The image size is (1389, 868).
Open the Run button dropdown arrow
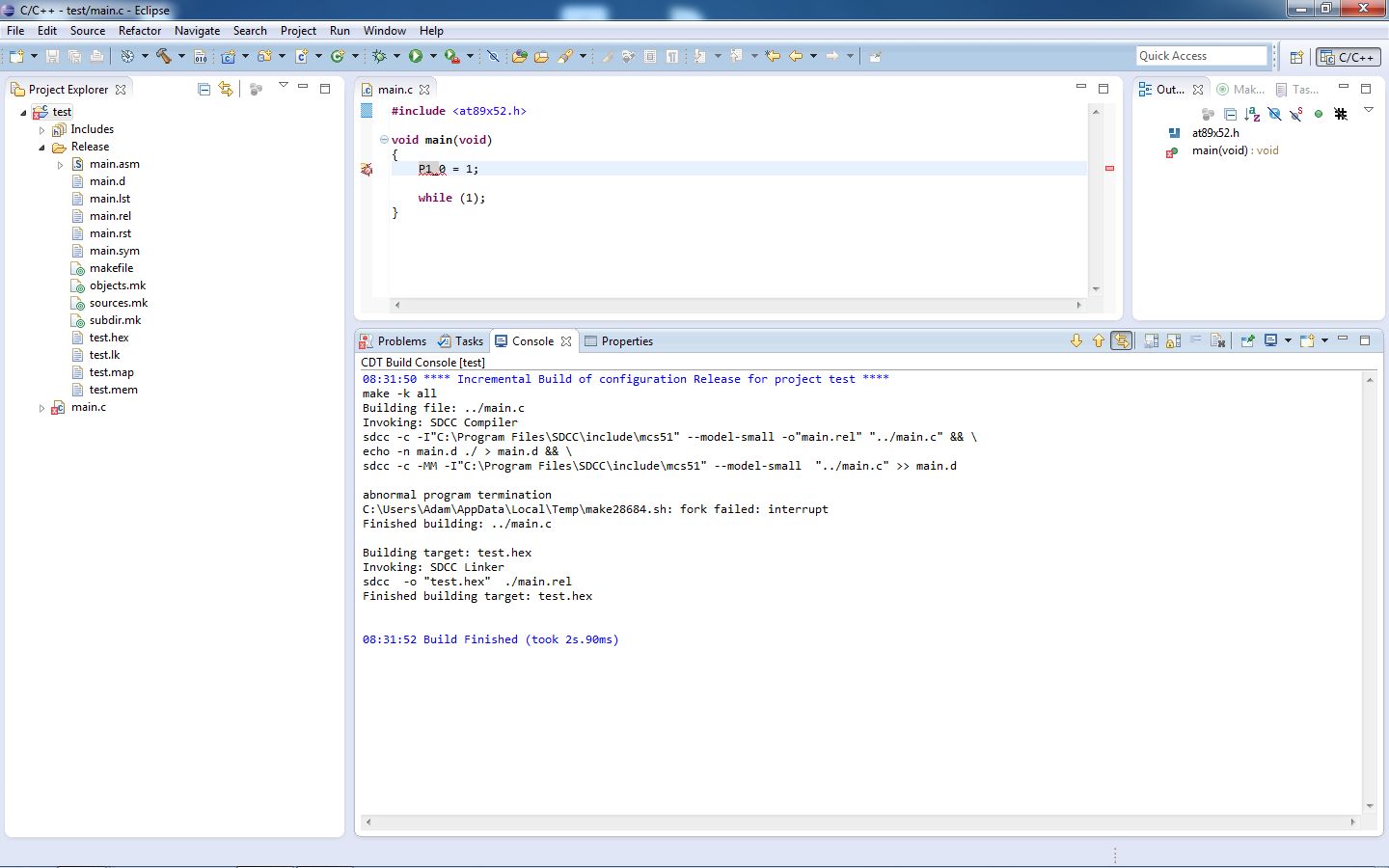click(433, 56)
